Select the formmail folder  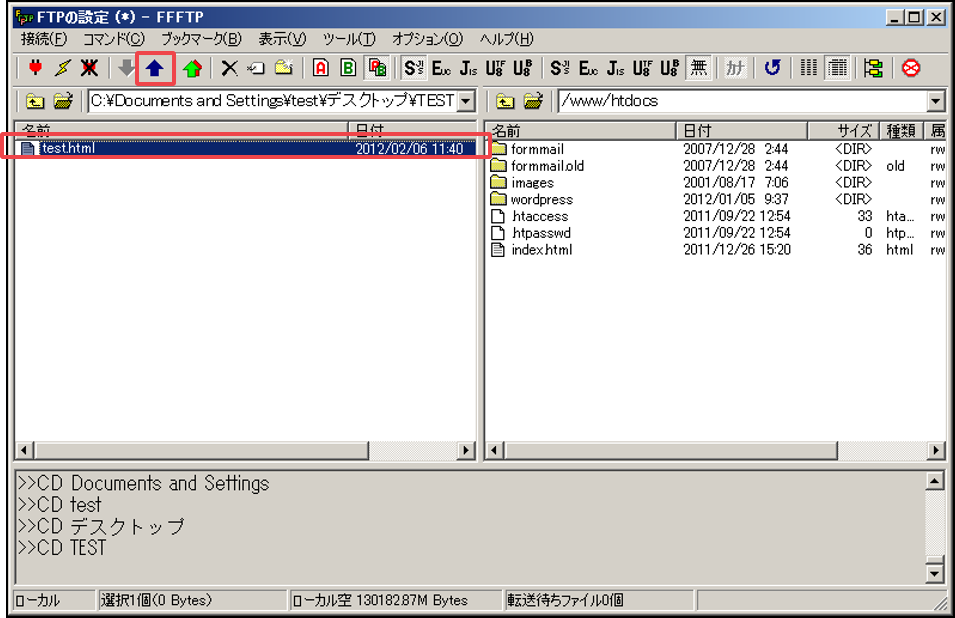(x=537, y=149)
